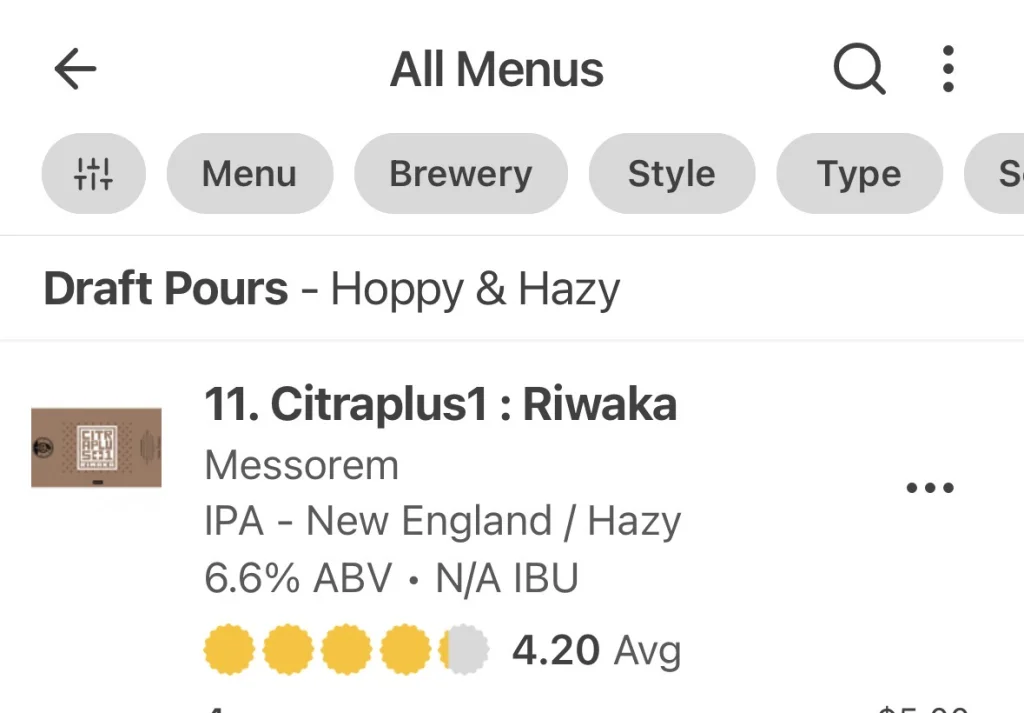Open the Brewery filter chip

point(461,174)
